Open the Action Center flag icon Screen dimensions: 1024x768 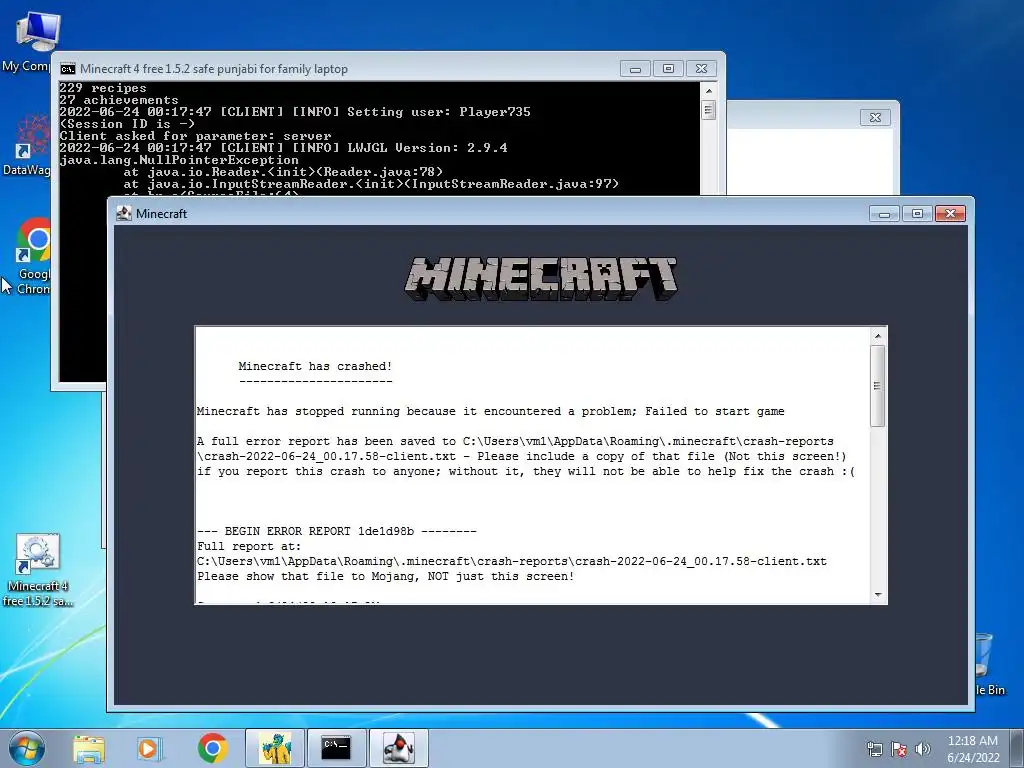(x=899, y=749)
